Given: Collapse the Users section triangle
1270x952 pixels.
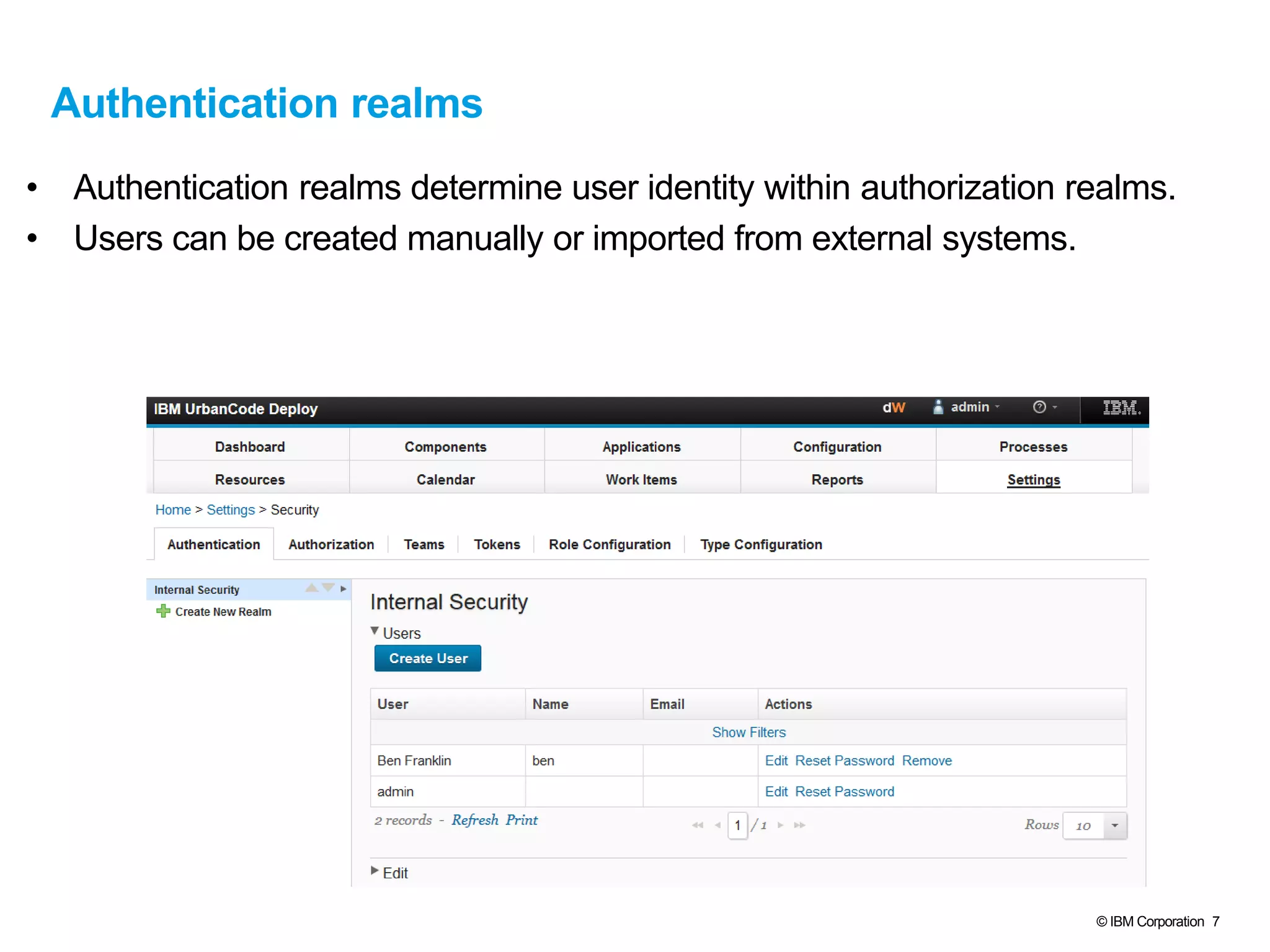Looking at the screenshot, I should coord(375,631).
